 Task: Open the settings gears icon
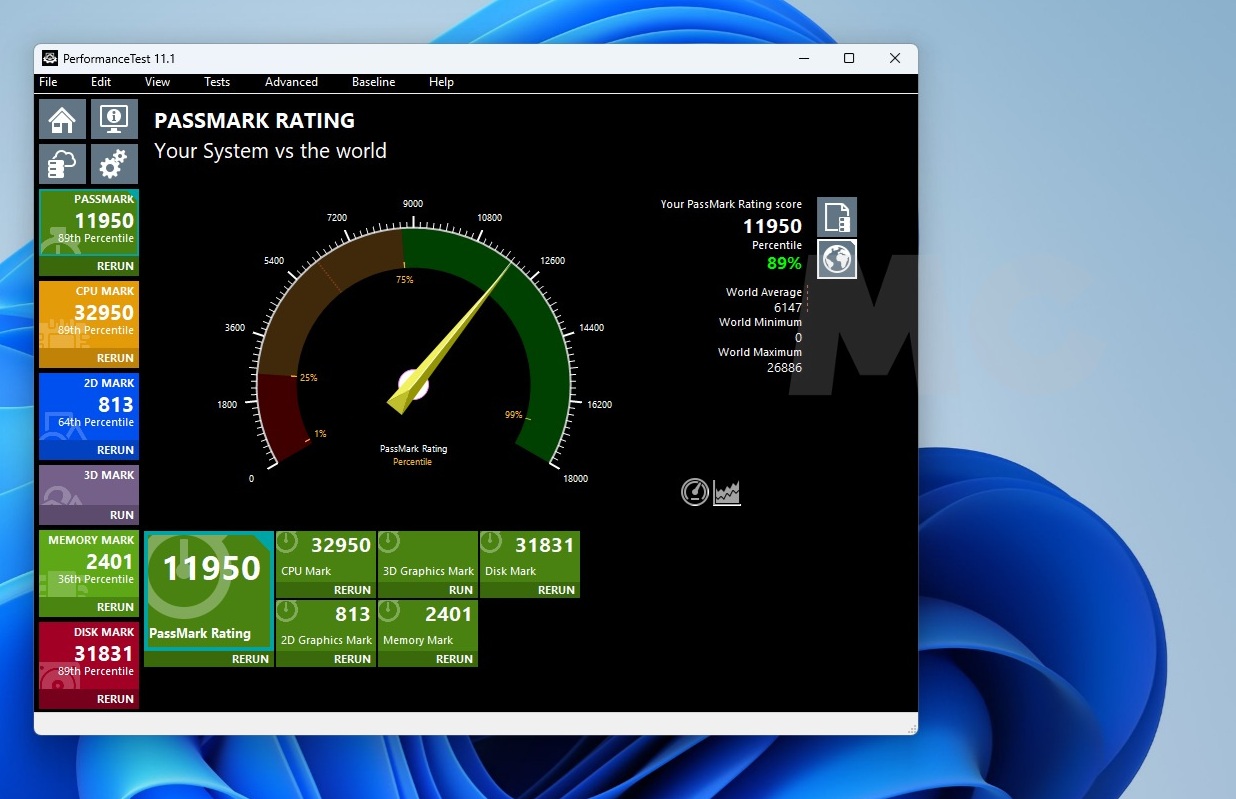pyautogui.click(x=114, y=164)
